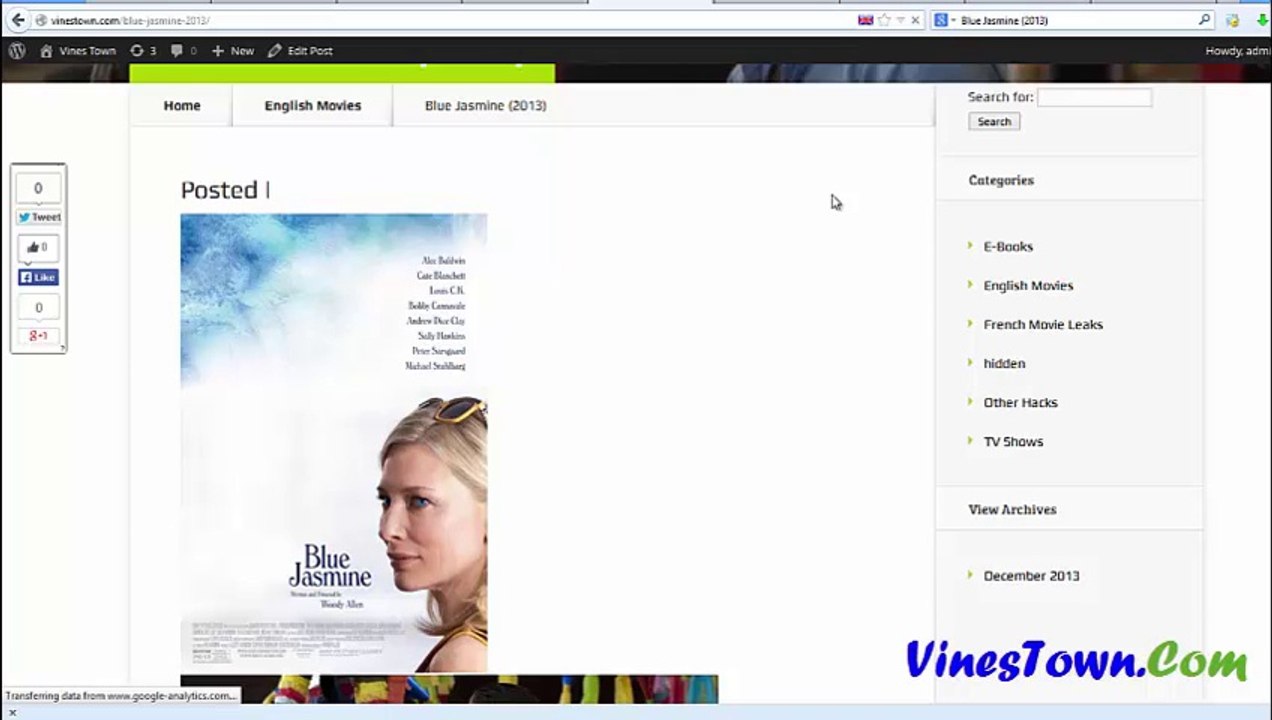Image resolution: width=1272 pixels, height=720 pixels.
Task: Open English Movies in the breadcrumb navigation
Action: coord(313,105)
